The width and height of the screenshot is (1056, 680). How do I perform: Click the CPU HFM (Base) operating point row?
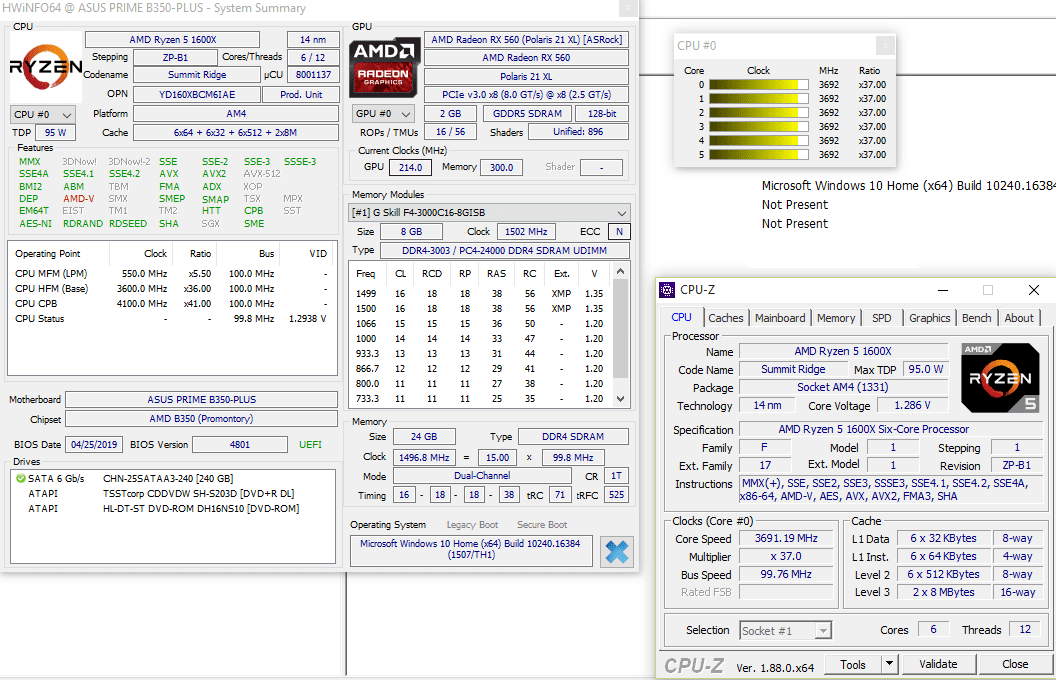point(171,289)
